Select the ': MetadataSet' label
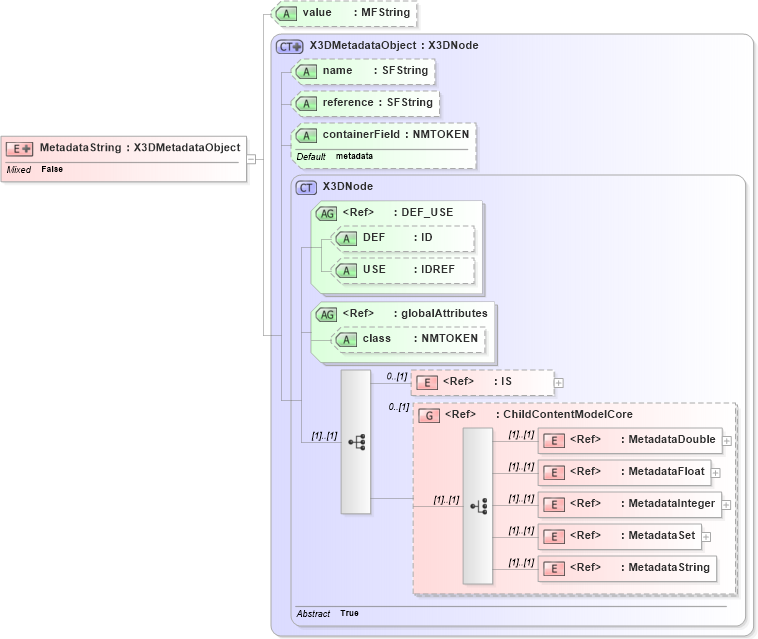The width and height of the screenshot is (758, 639). [658, 535]
